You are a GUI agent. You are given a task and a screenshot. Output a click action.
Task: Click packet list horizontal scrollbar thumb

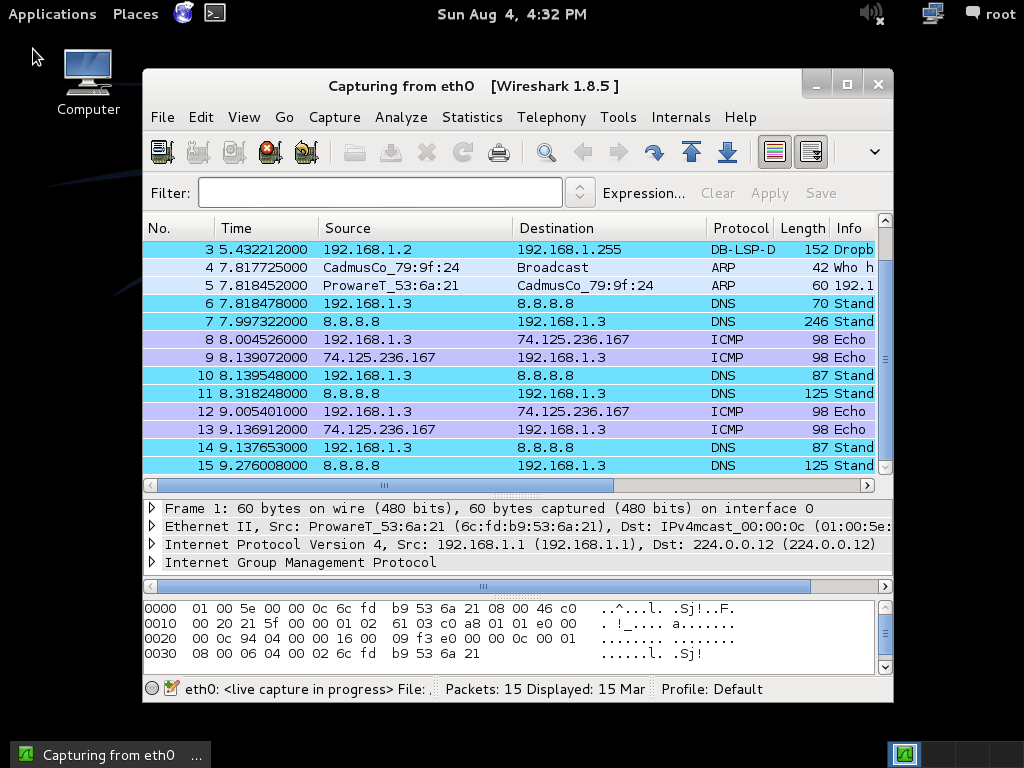pyautogui.click(x=385, y=485)
